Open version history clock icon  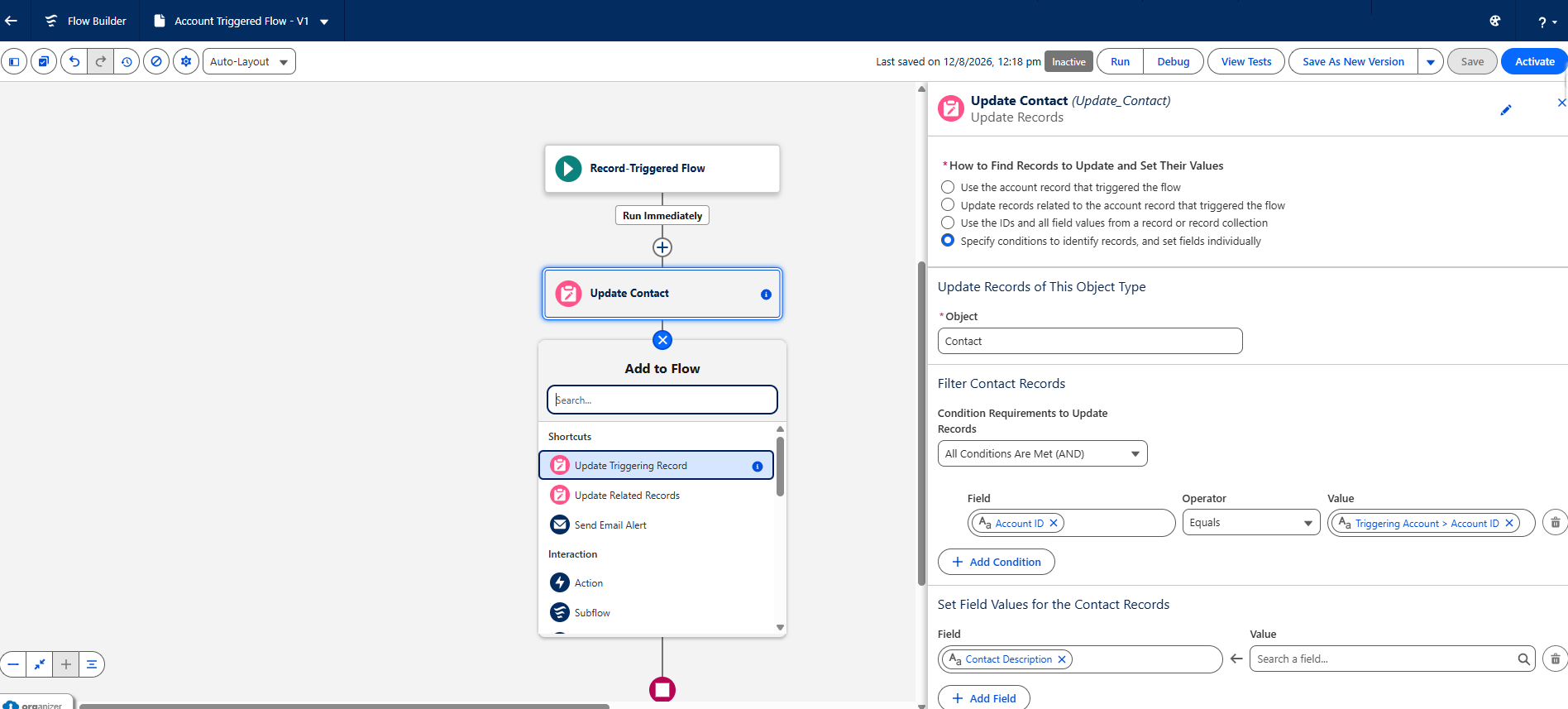coord(127,61)
